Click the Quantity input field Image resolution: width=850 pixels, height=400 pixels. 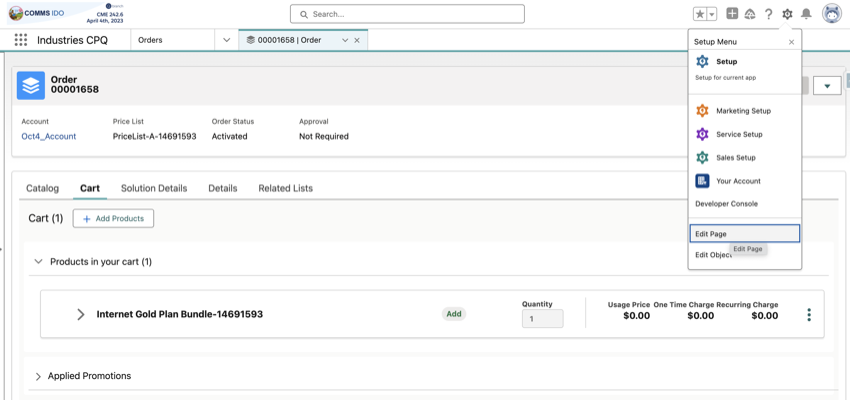[x=543, y=319]
